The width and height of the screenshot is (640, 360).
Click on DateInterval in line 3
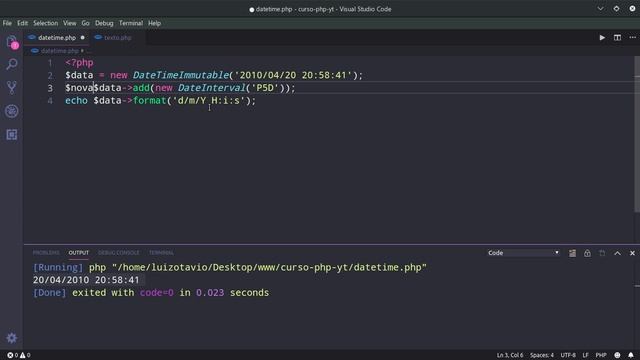212,88
